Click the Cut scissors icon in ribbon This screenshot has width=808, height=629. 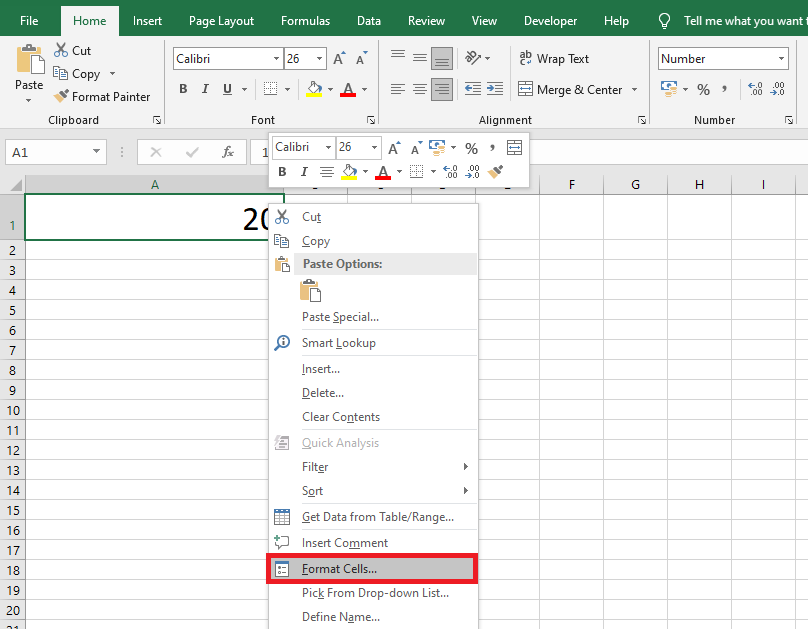[61, 50]
